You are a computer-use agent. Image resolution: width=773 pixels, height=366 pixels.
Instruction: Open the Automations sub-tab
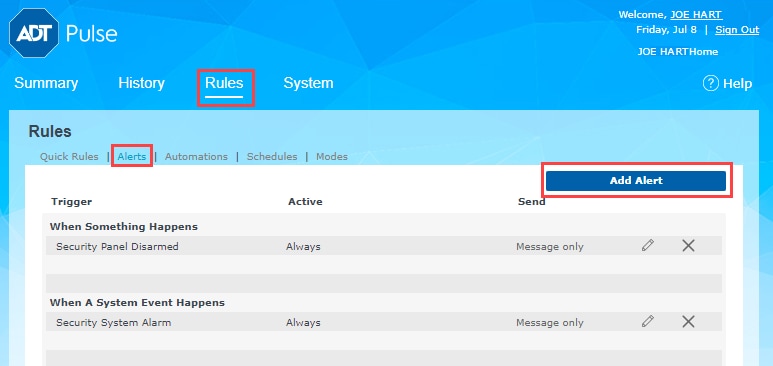point(196,156)
